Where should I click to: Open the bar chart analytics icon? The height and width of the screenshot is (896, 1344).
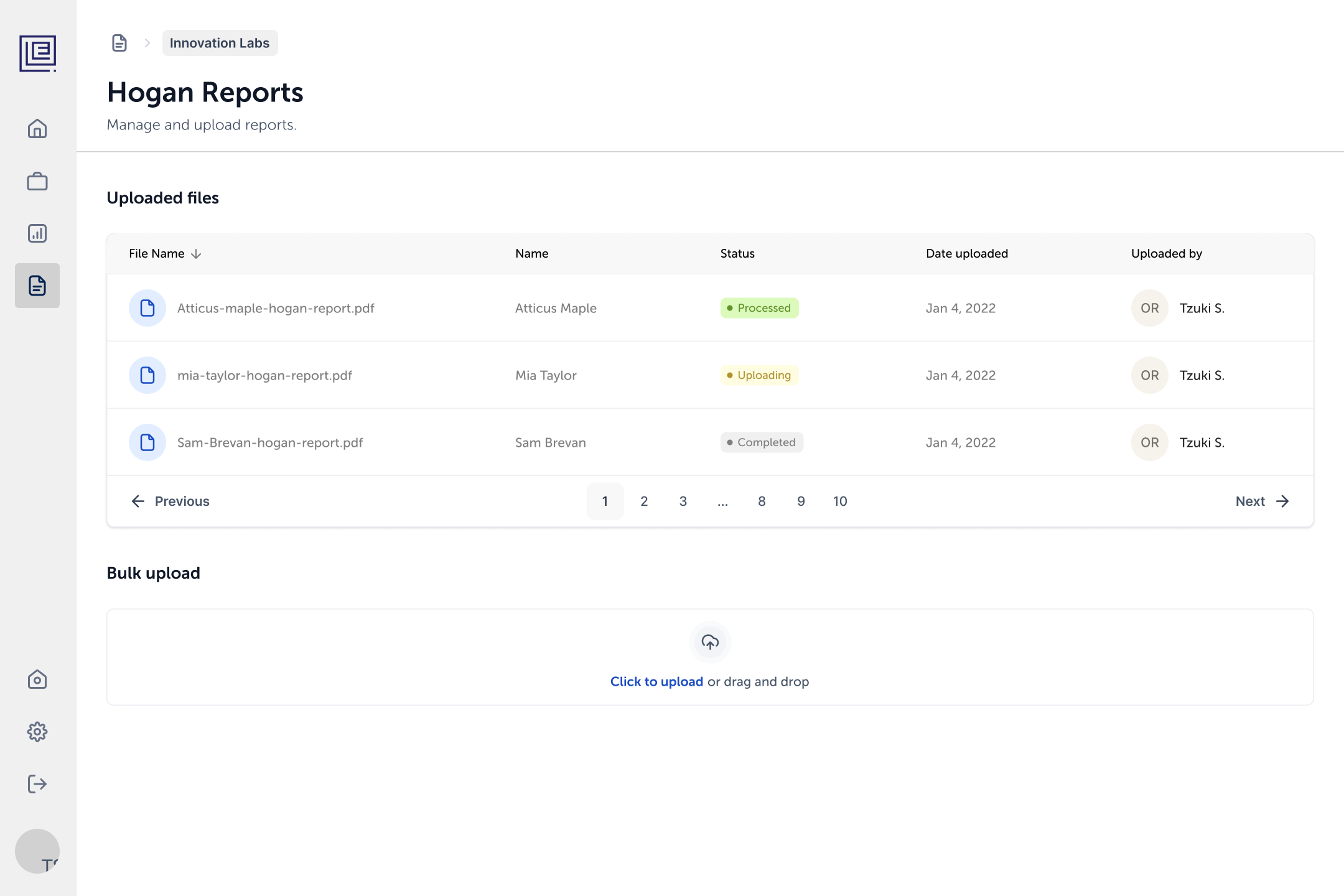click(37, 233)
